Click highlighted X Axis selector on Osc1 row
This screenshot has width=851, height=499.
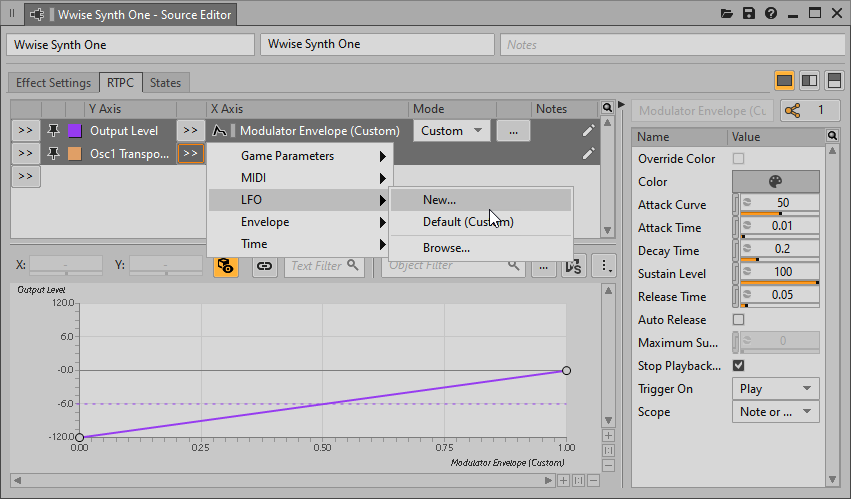190,154
